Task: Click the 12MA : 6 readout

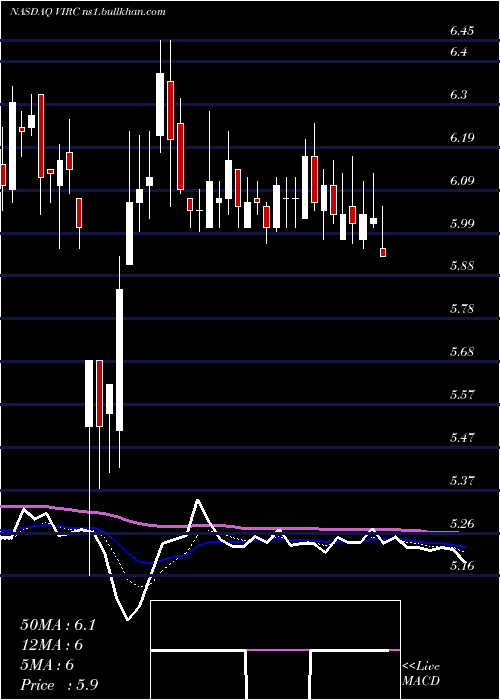Action: (52, 645)
